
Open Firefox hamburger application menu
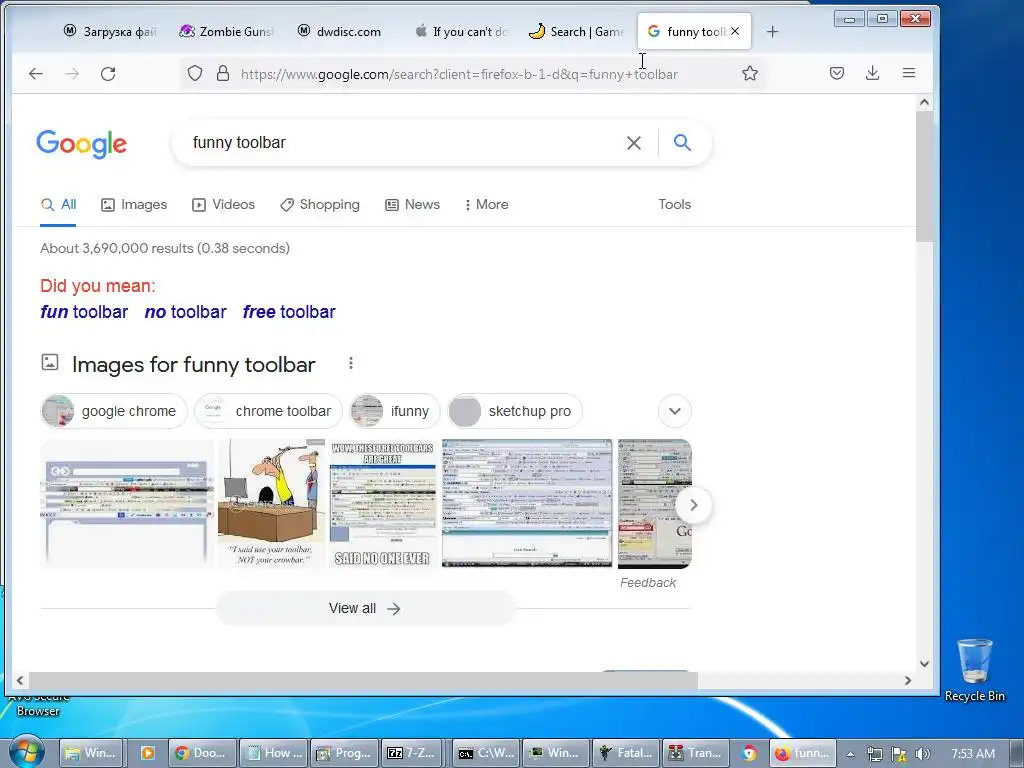coord(908,73)
